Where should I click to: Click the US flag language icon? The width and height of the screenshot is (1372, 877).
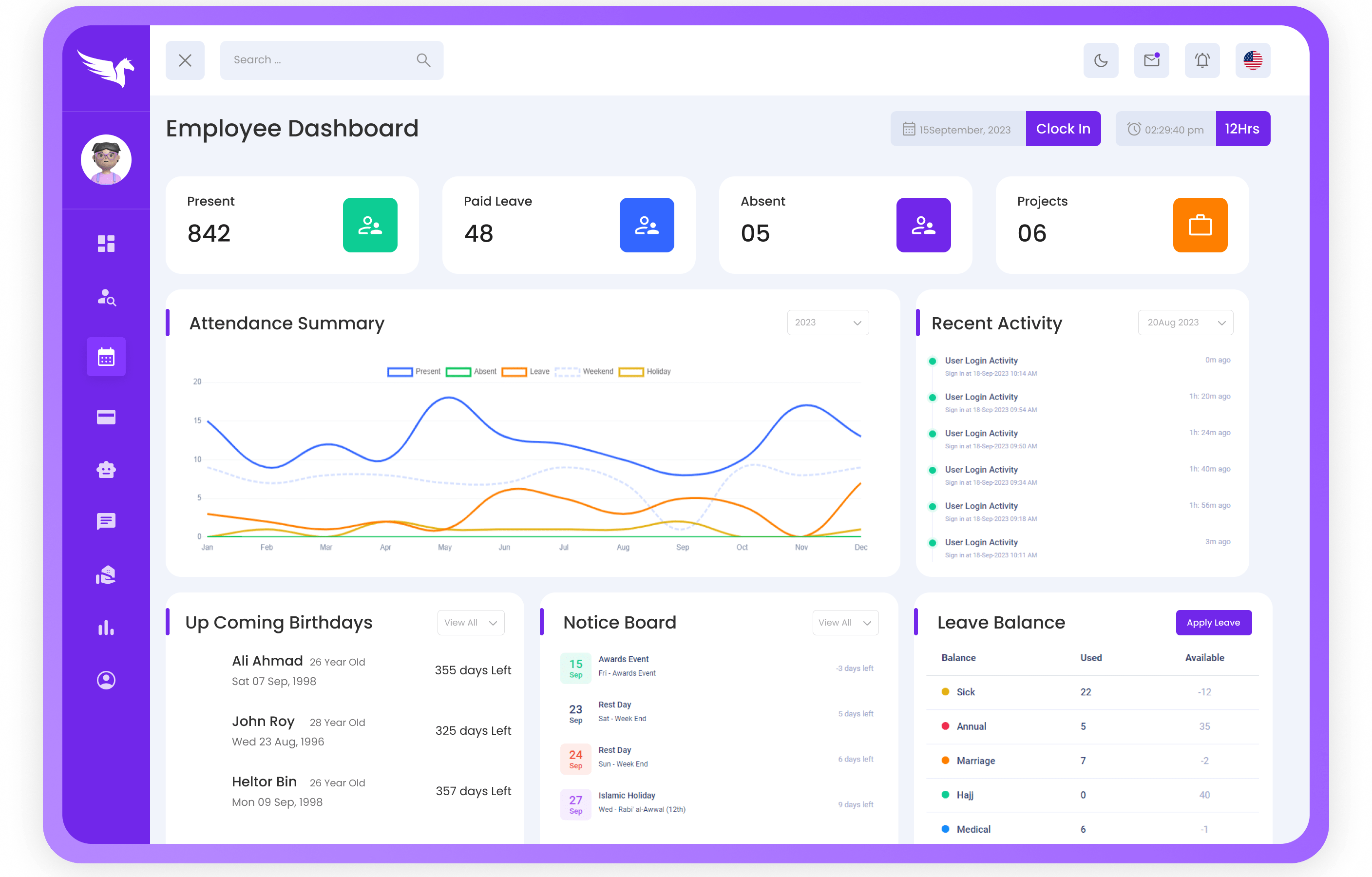click(x=1252, y=60)
